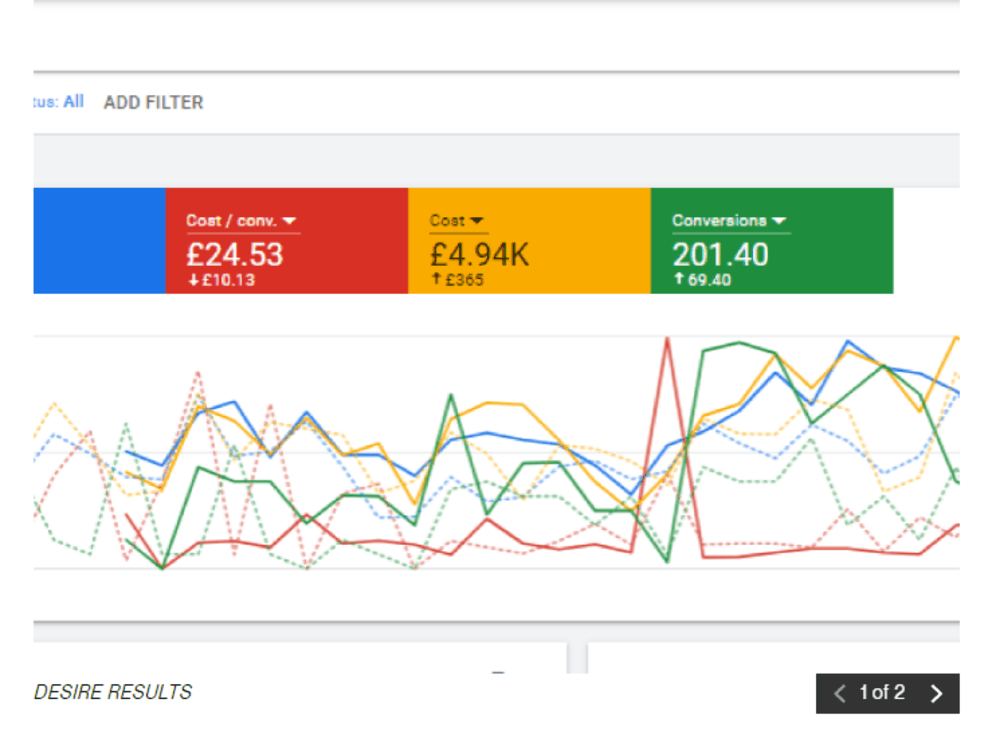This screenshot has width=1000, height=750.
Task: Click the £4.94K cost value
Action: 480,255
